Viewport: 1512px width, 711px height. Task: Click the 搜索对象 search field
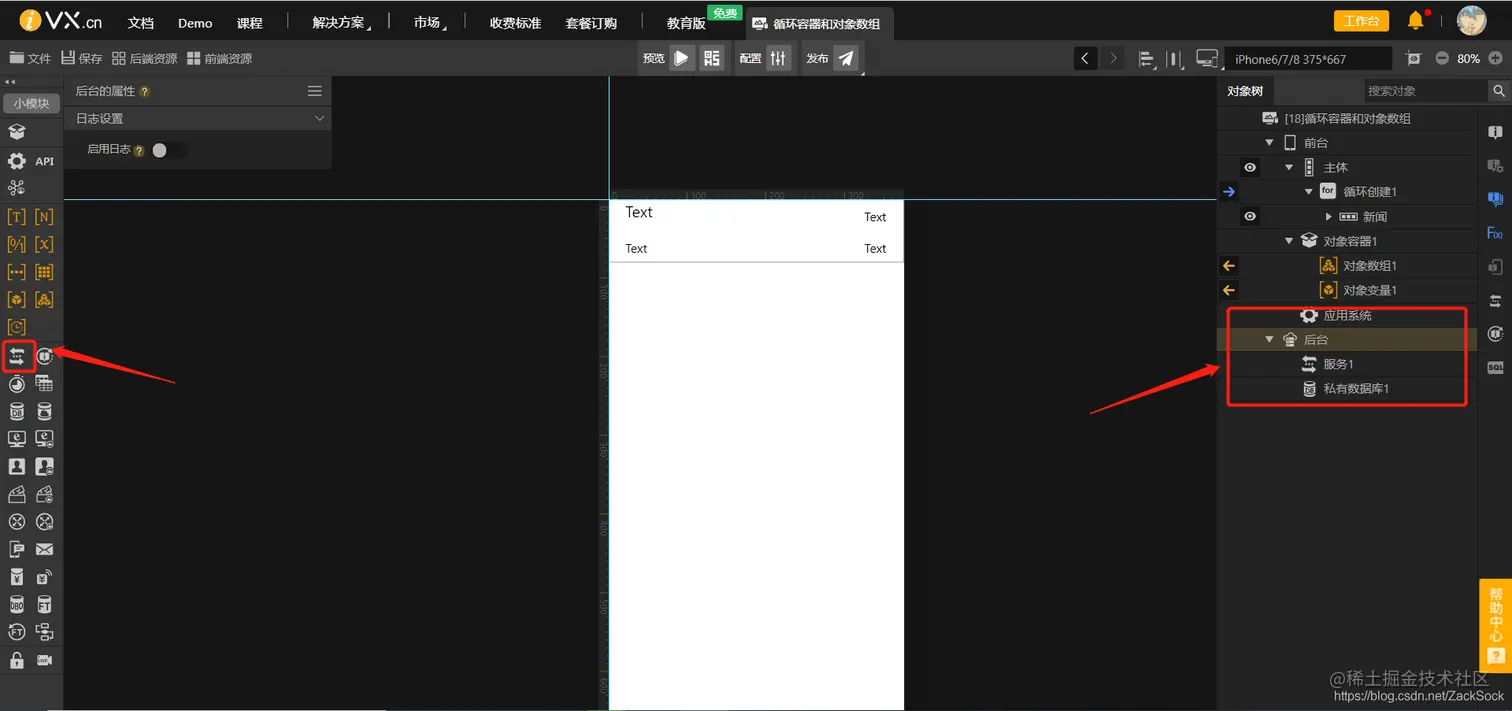1427,91
